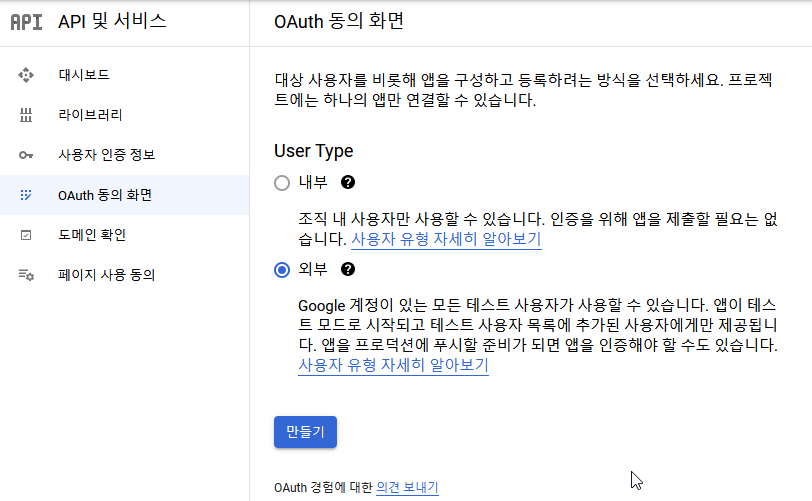Image resolution: width=812 pixels, height=501 pixels.
Task: Open 사용자 유형 자세히 알아보기 link under 외부
Action: click(x=394, y=365)
